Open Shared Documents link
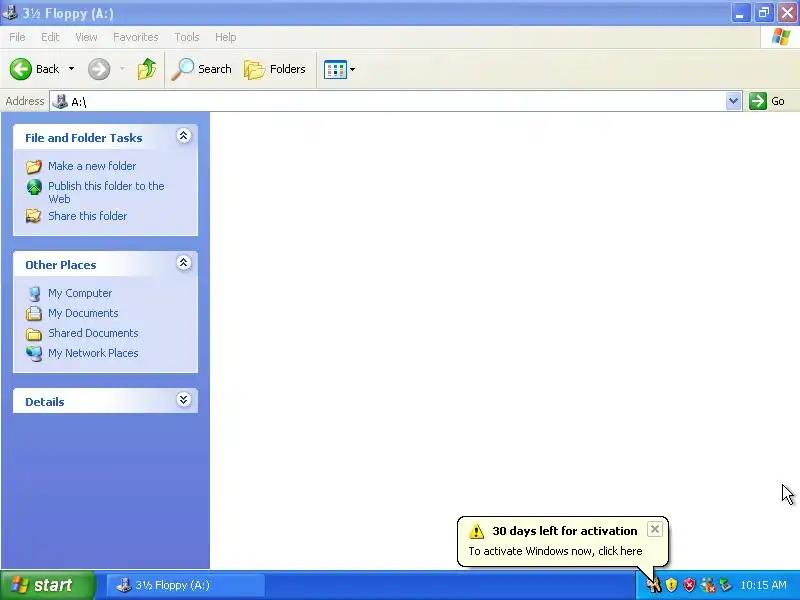The height and width of the screenshot is (600, 800). [x=93, y=333]
